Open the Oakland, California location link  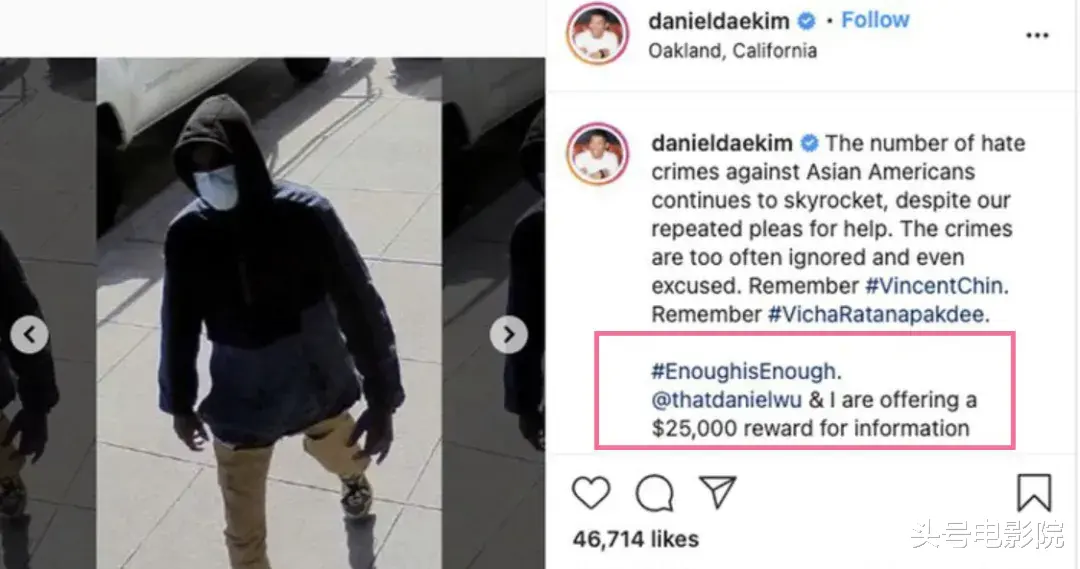[733, 51]
